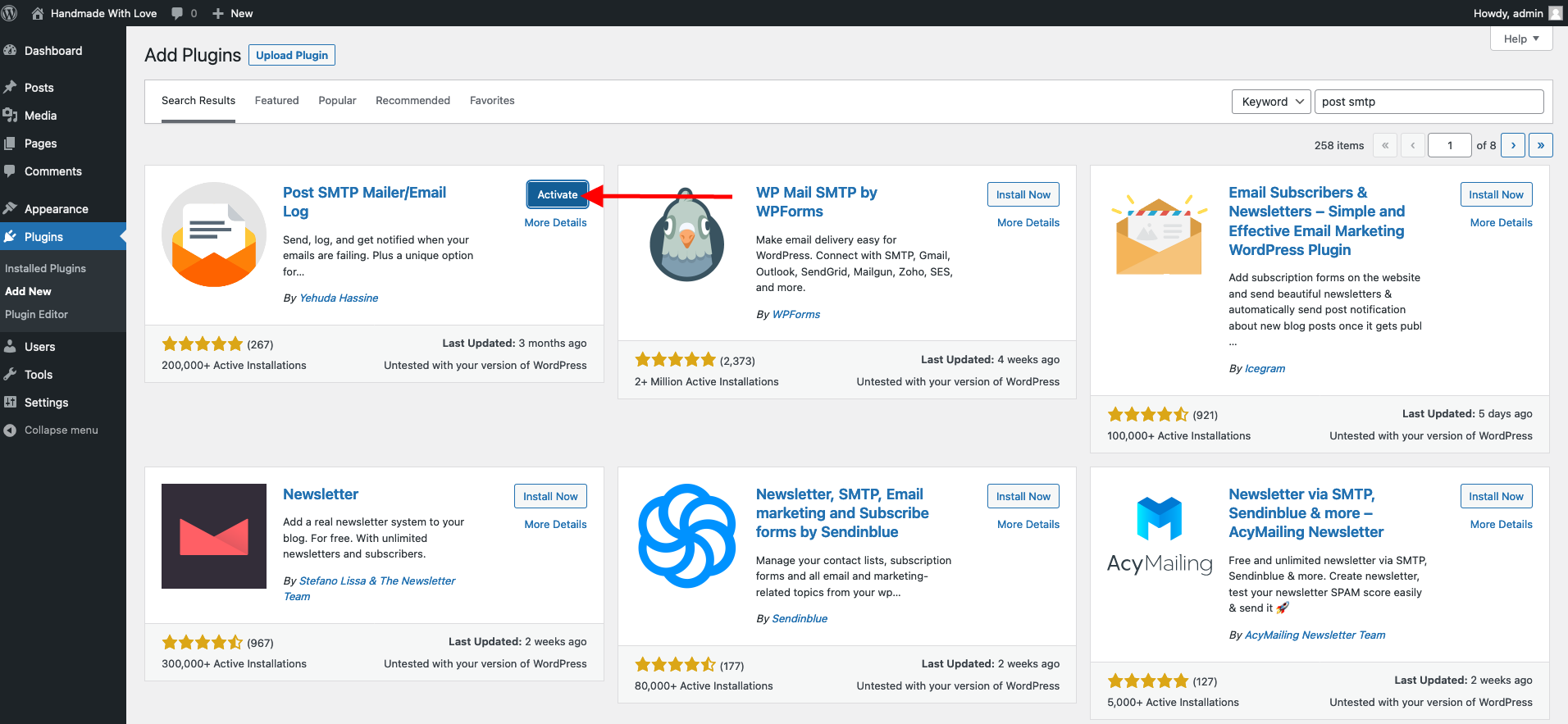Click the Settings sliders icon
The height and width of the screenshot is (724, 1568).
tap(10, 403)
